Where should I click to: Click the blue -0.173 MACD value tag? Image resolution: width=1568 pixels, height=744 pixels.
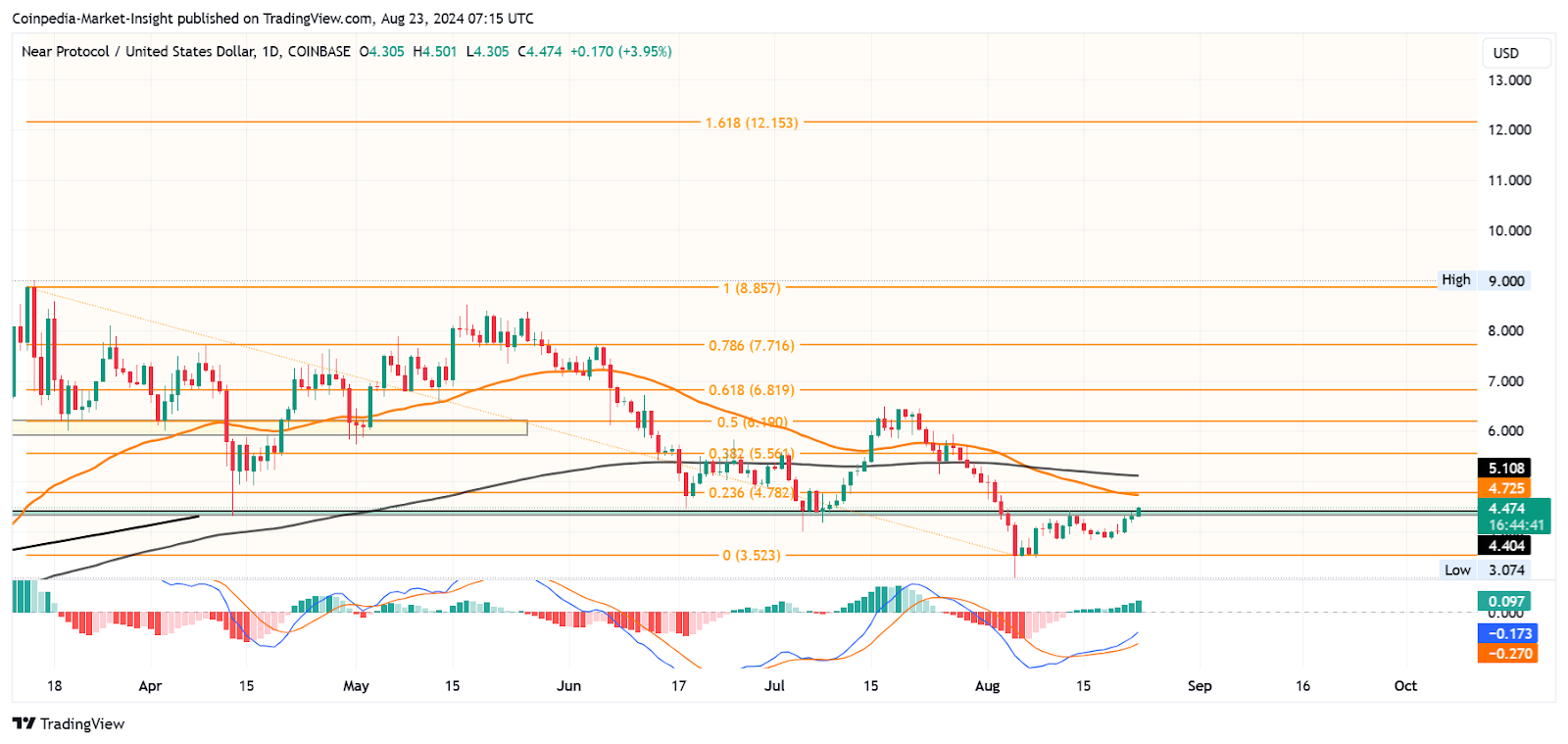pyautogui.click(x=1507, y=634)
